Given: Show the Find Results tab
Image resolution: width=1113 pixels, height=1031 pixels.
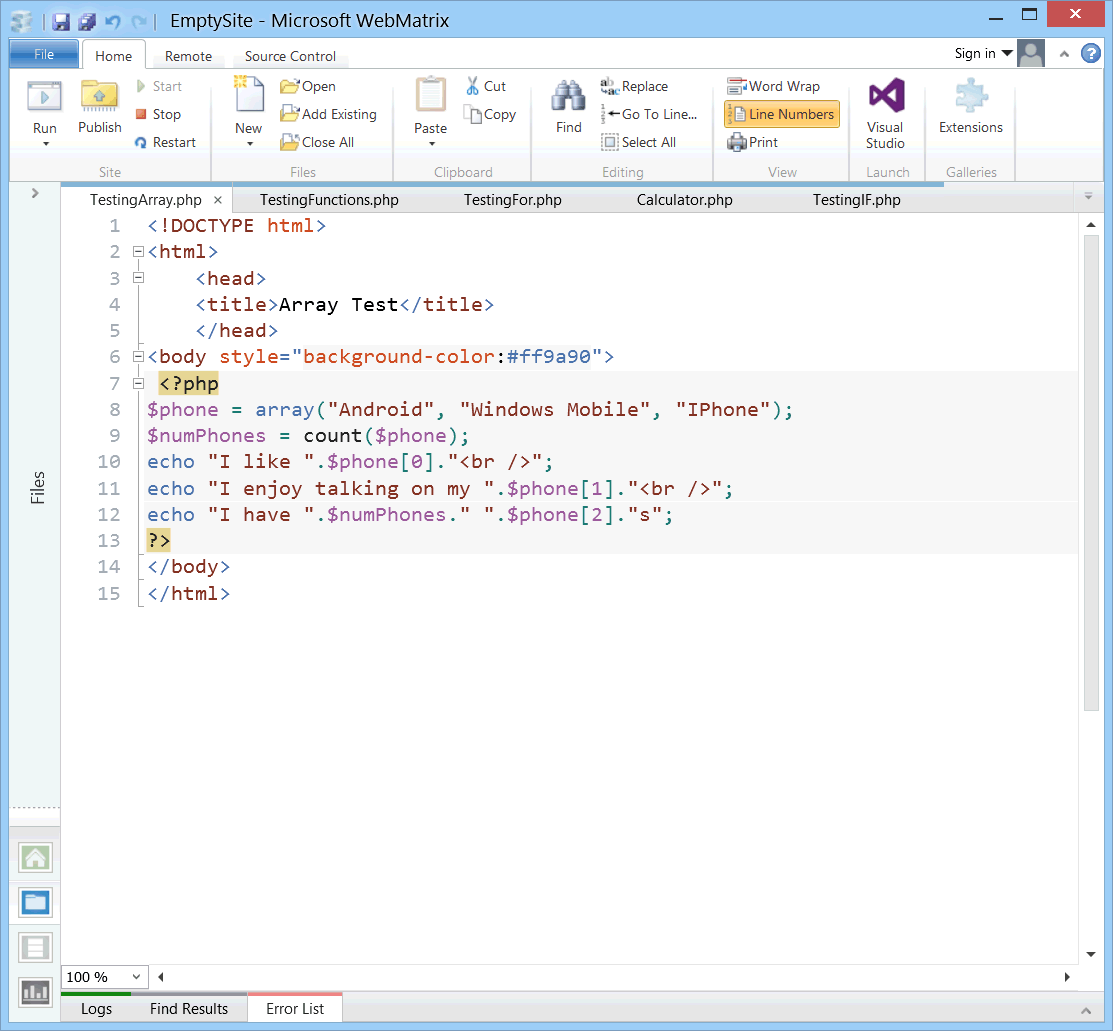Looking at the screenshot, I should click(189, 1008).
